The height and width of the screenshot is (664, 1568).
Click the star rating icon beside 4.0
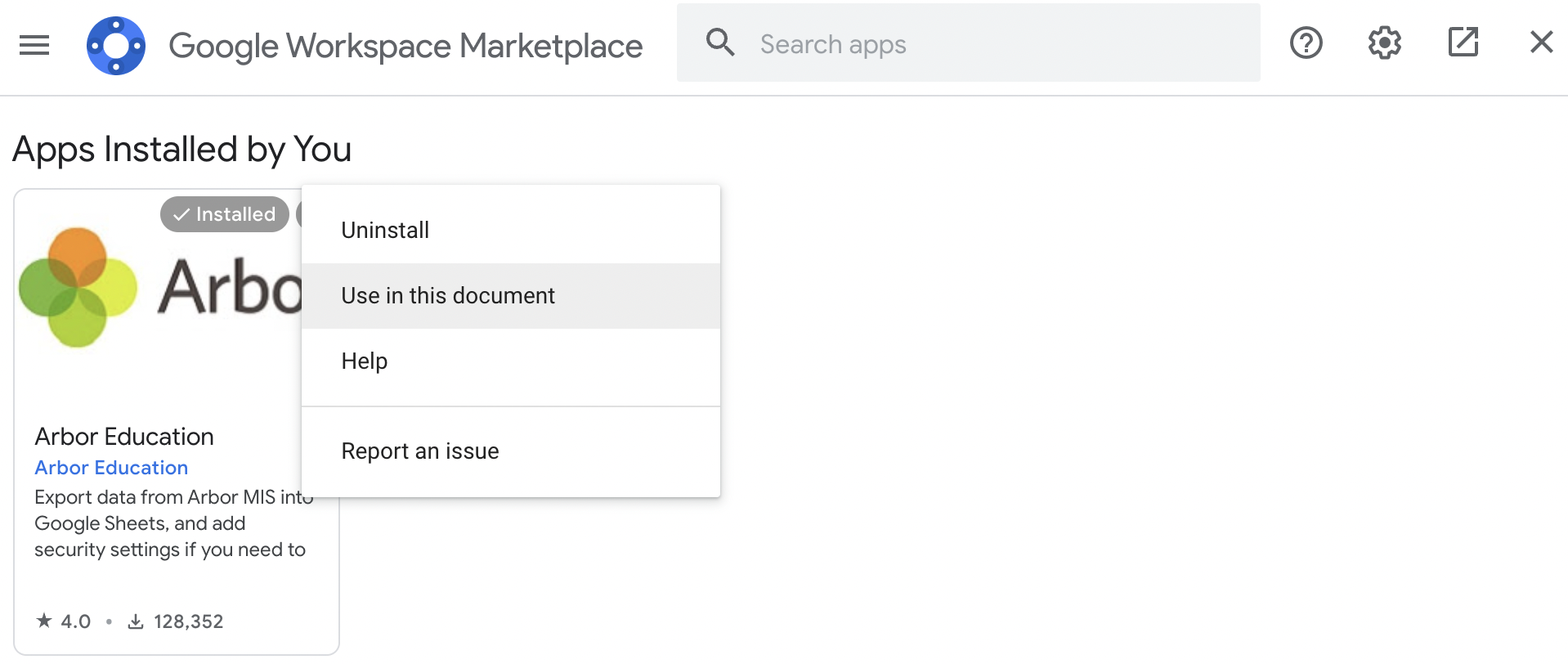click(44, 621)
